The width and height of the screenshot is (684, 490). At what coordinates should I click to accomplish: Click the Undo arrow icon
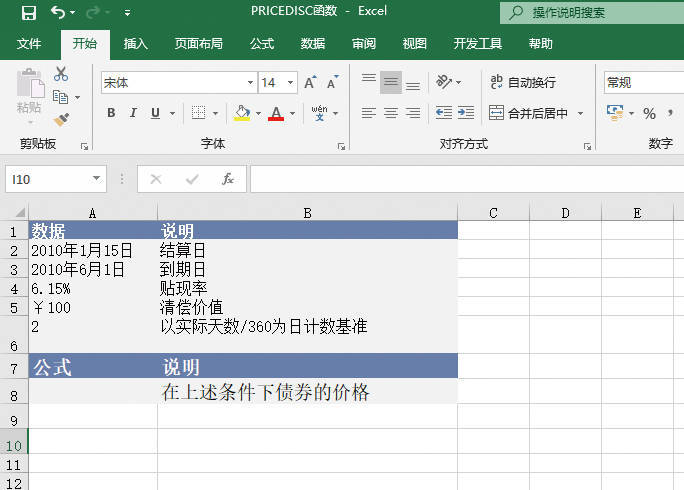[58, 13]
